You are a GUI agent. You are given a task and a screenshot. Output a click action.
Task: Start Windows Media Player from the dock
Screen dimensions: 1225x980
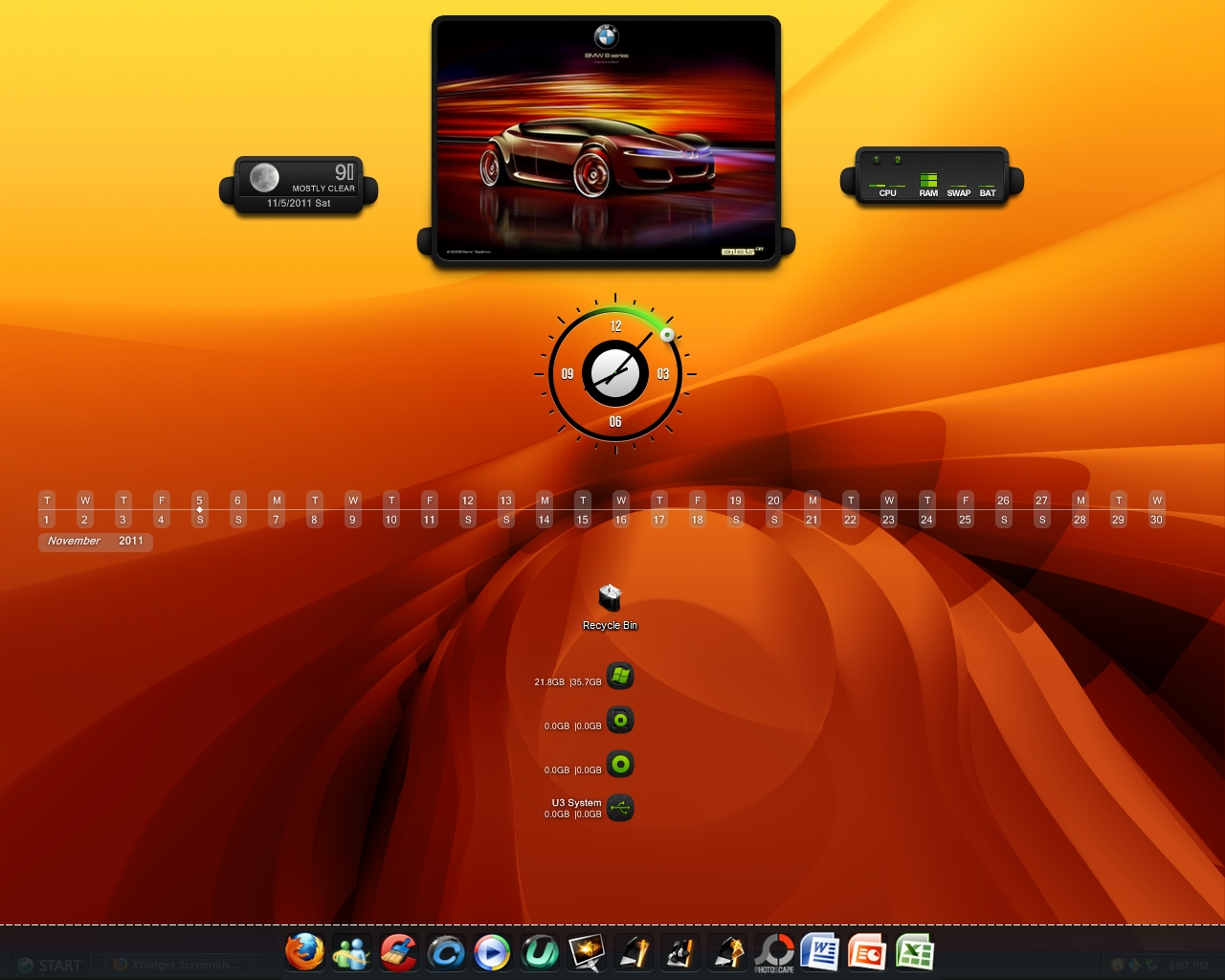[492, 952]
